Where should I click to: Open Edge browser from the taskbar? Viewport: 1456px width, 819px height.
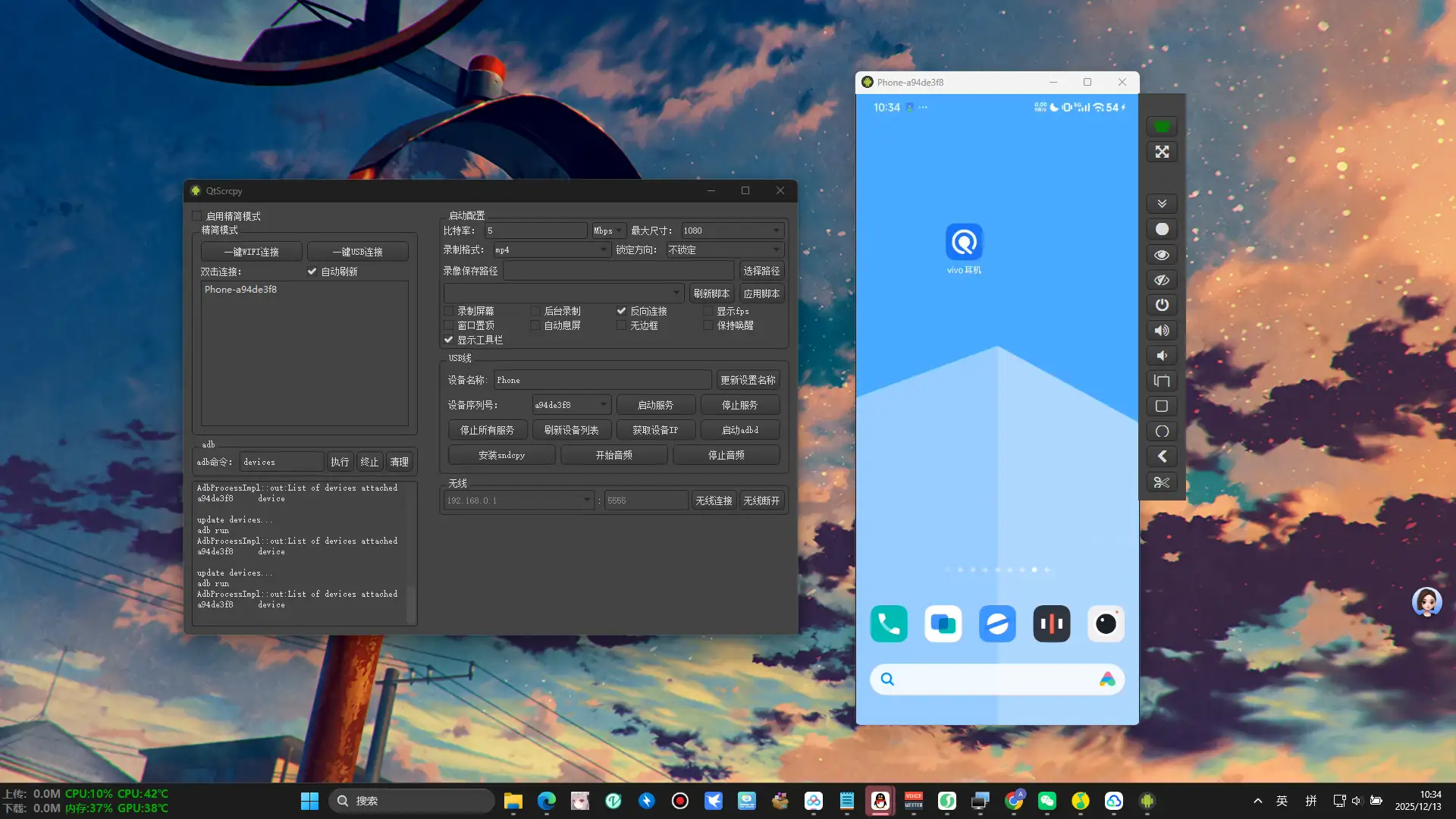[x=546, y=800]
